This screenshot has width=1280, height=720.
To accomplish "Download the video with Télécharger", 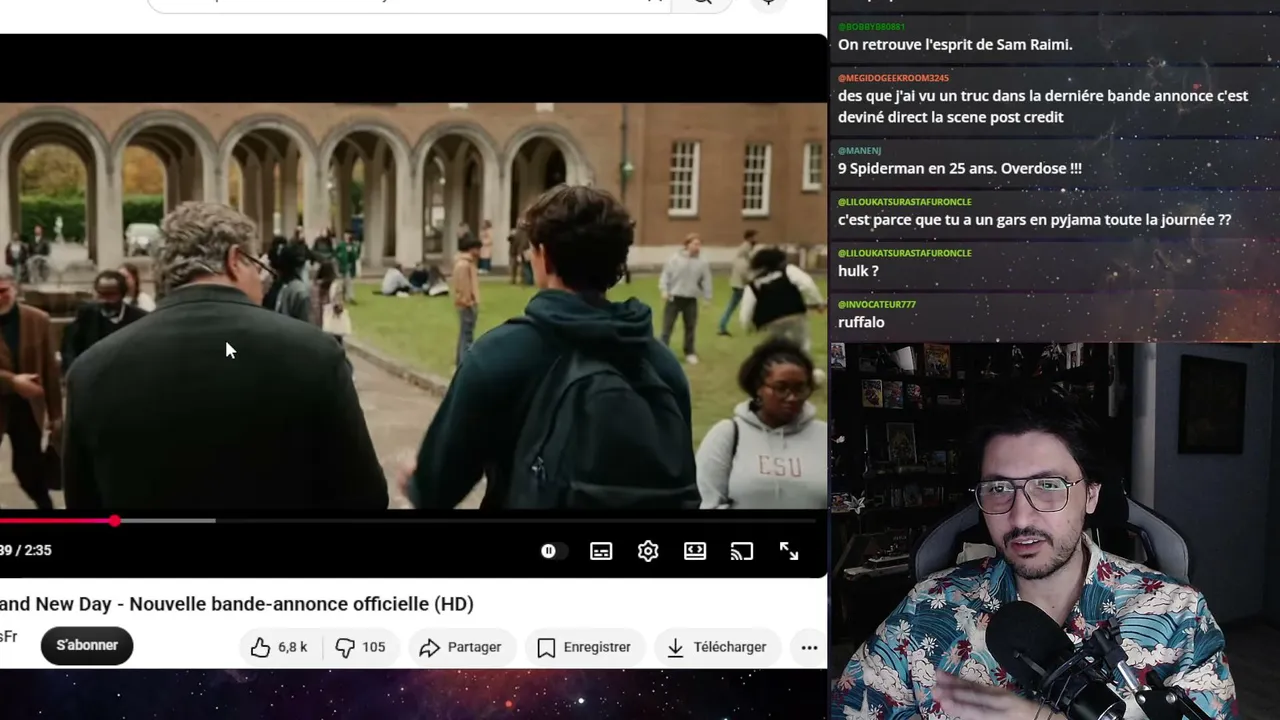I will pyautogui.click(x=717, y=647).
